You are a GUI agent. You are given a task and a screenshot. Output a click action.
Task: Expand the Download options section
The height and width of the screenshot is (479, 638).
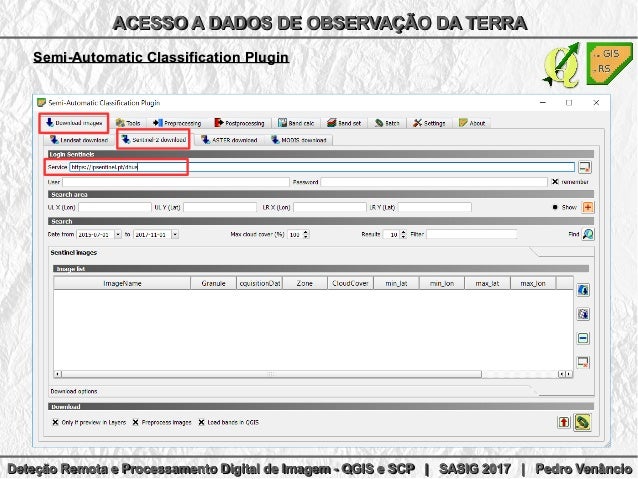(74, 391)
